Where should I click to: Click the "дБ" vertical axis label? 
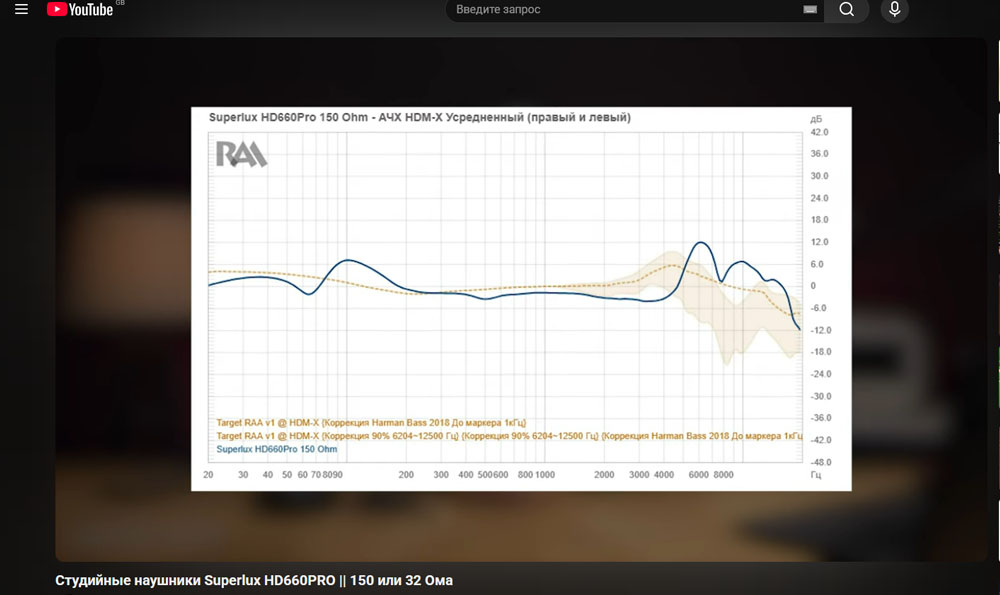[816, 119]
